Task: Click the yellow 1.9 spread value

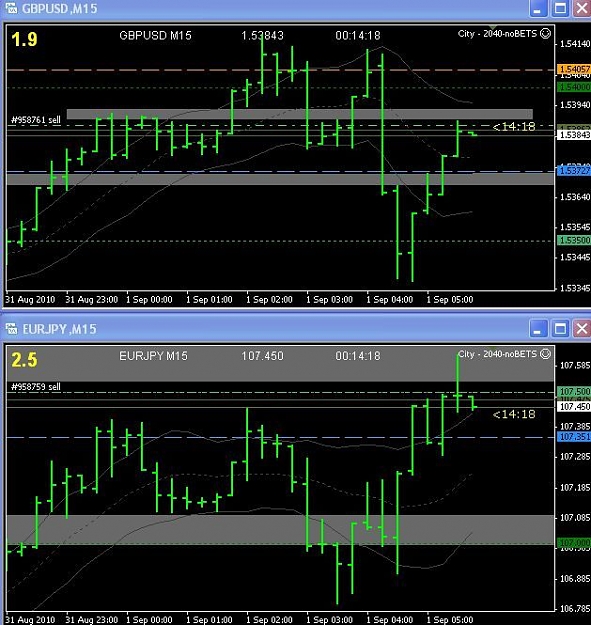Action: (24, 39)
